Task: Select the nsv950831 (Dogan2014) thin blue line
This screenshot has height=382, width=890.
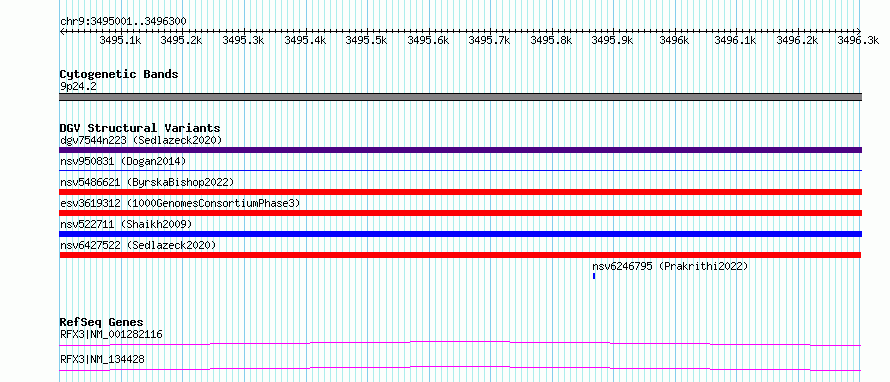Action: point(460,170)
